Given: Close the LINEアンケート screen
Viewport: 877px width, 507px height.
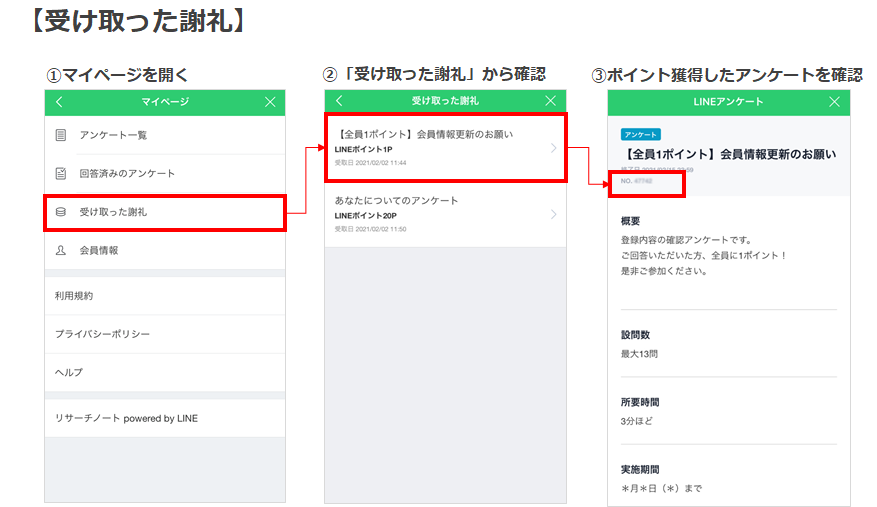Looking at the screenshot, I should [834, 102].
